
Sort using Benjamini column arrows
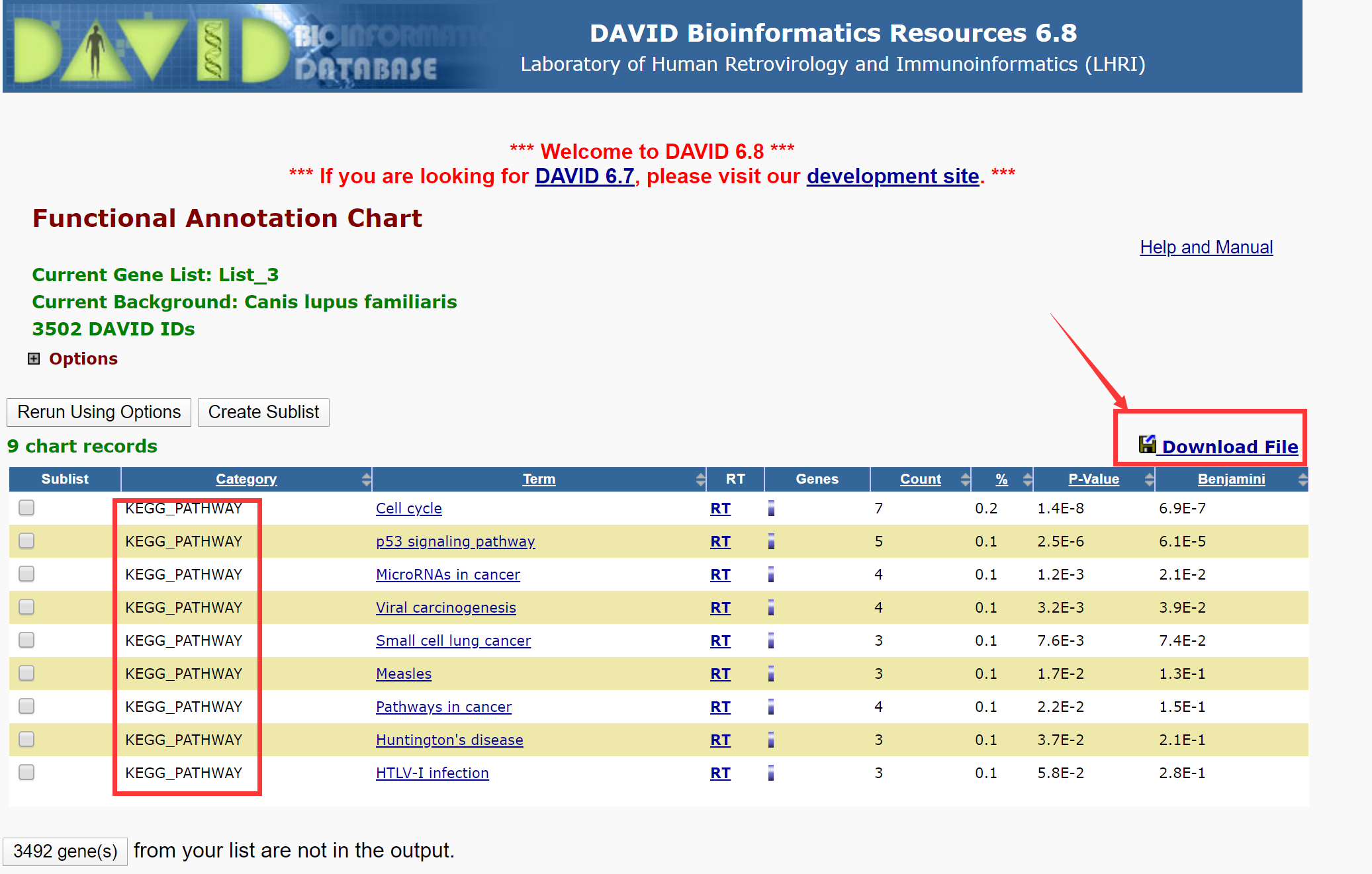point(1302,479)
